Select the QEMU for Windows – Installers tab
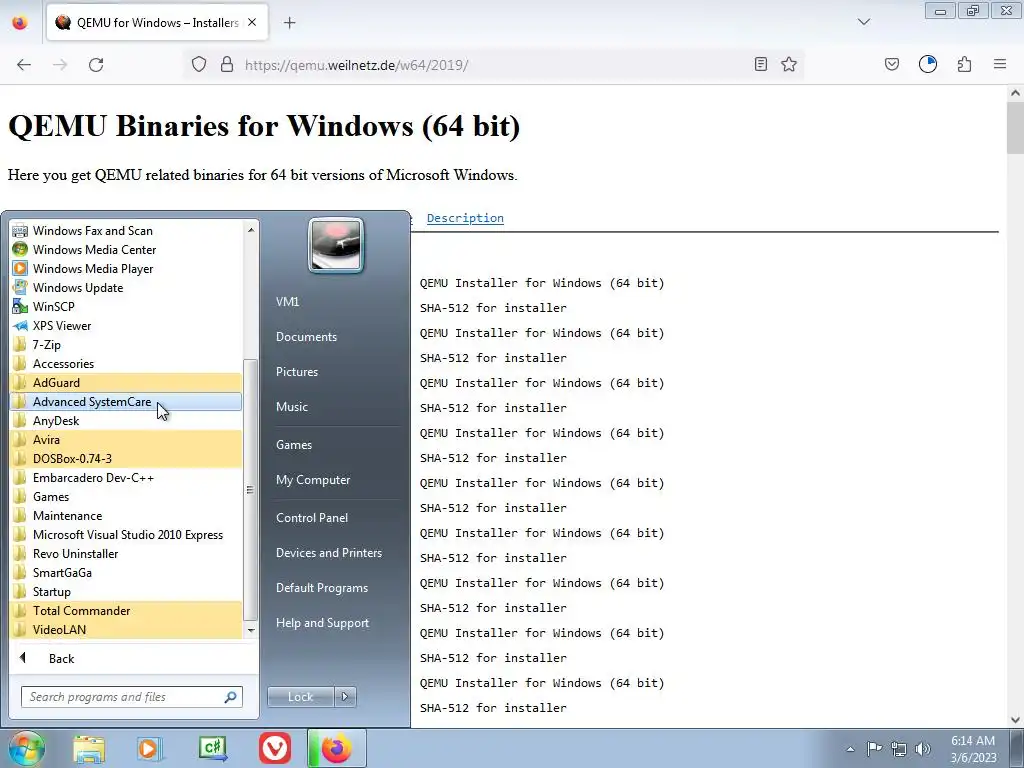The width and height of the screenshot is (1024, 768). (157, 23)
